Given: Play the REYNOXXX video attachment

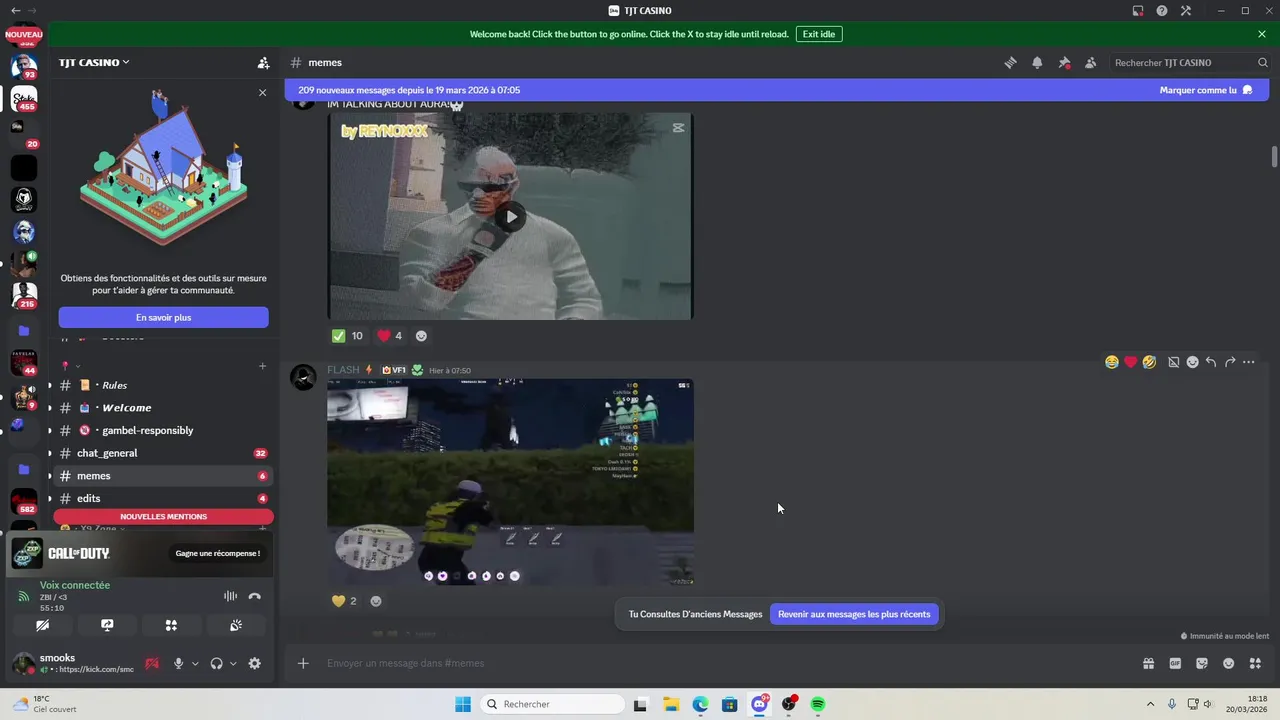Looking at the screenshot, I should click(x=510, y=216).
